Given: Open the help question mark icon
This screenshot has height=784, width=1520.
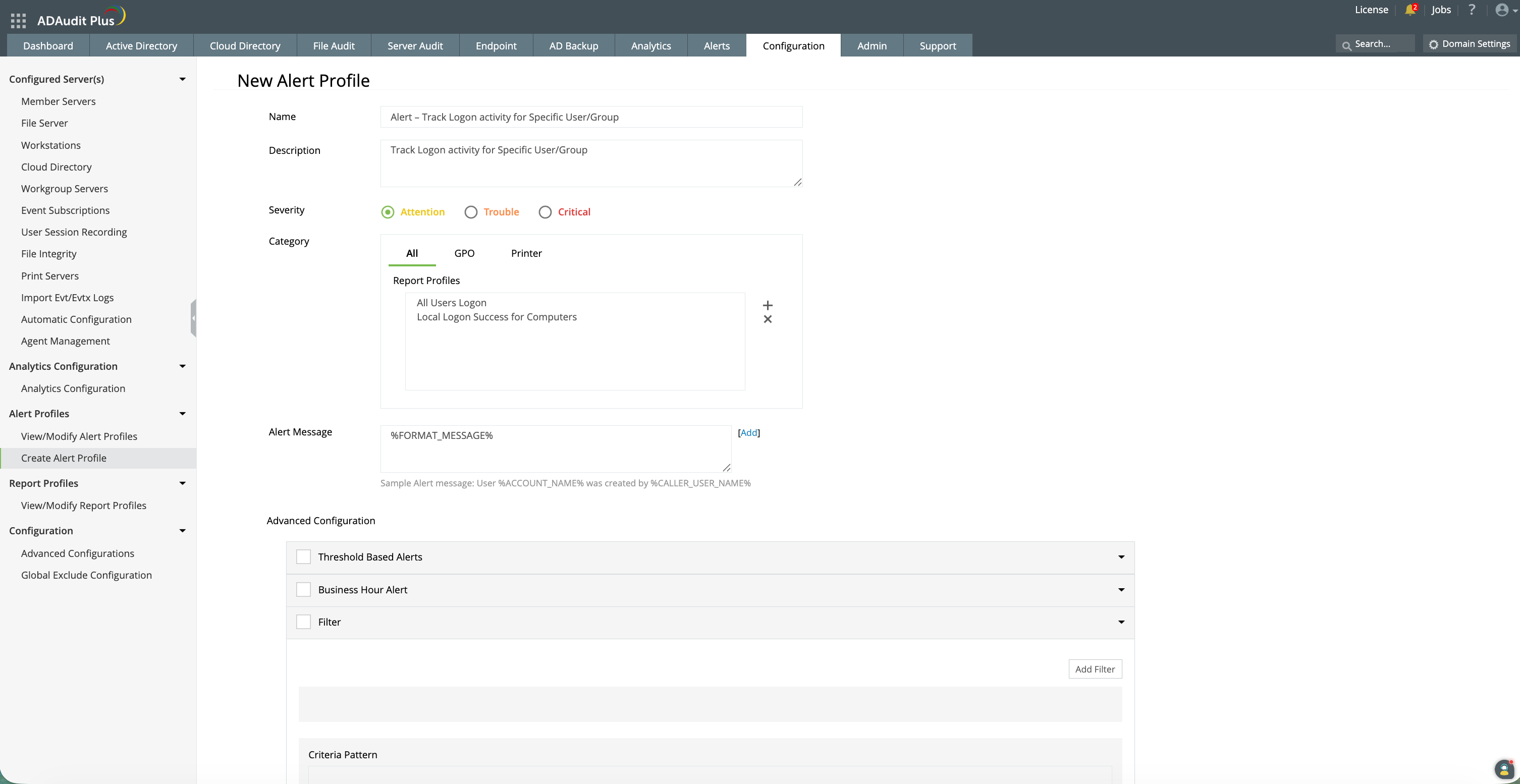Looking at the screenshot, I should click(x=1472, y=10).
